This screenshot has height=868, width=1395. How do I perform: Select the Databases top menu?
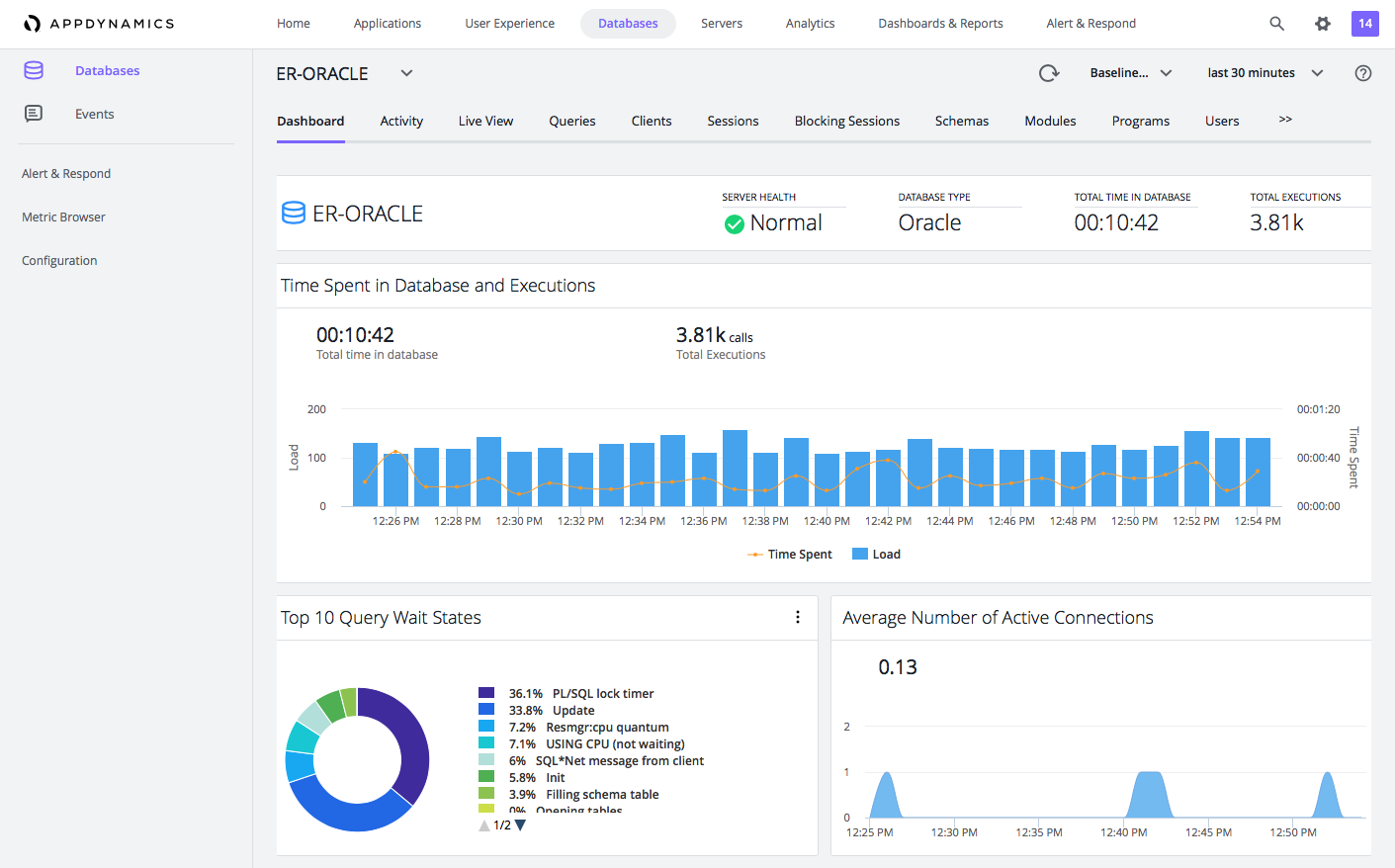628,24
